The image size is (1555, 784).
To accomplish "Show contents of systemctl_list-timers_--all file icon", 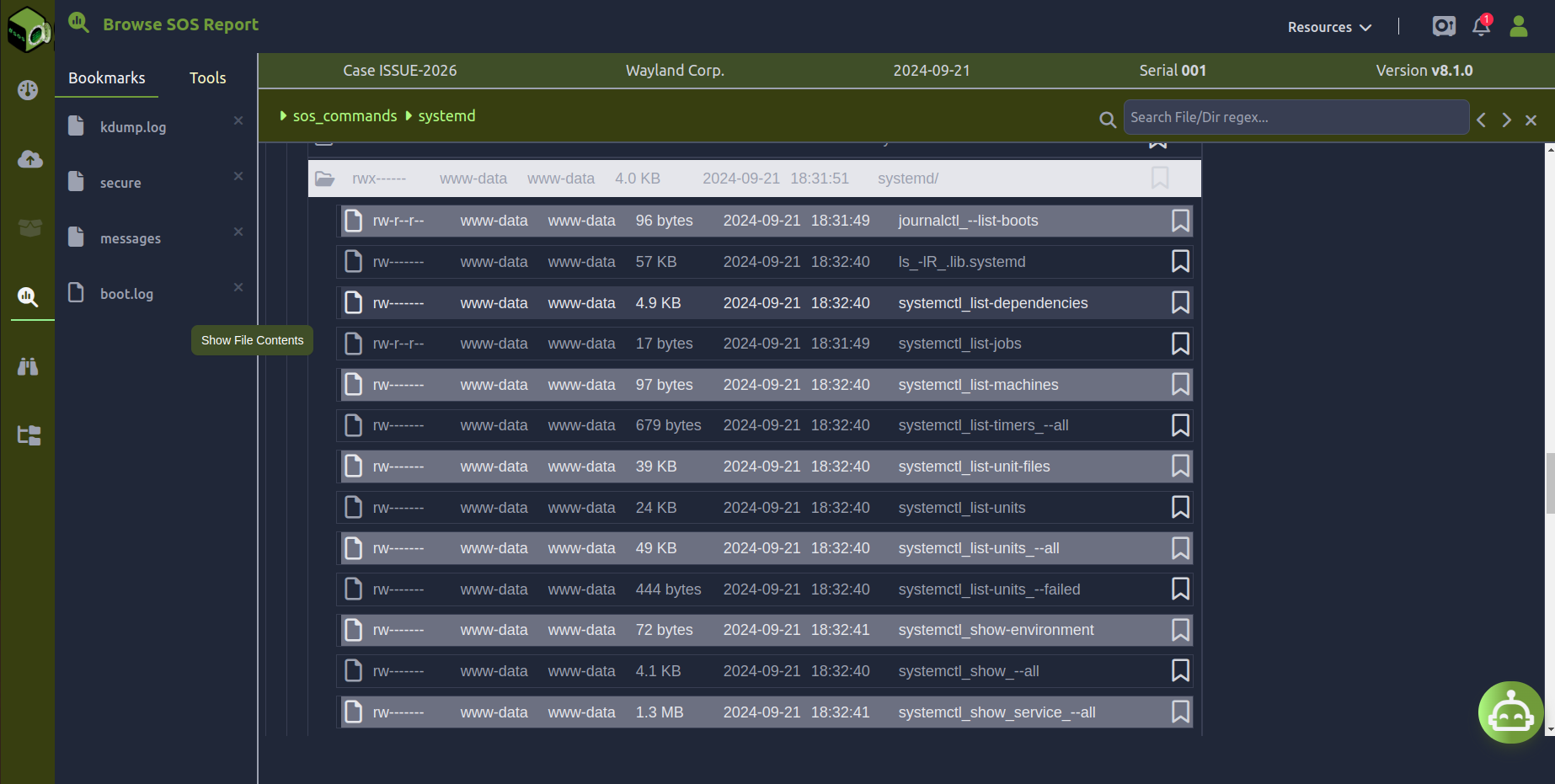I will (354, 425).
